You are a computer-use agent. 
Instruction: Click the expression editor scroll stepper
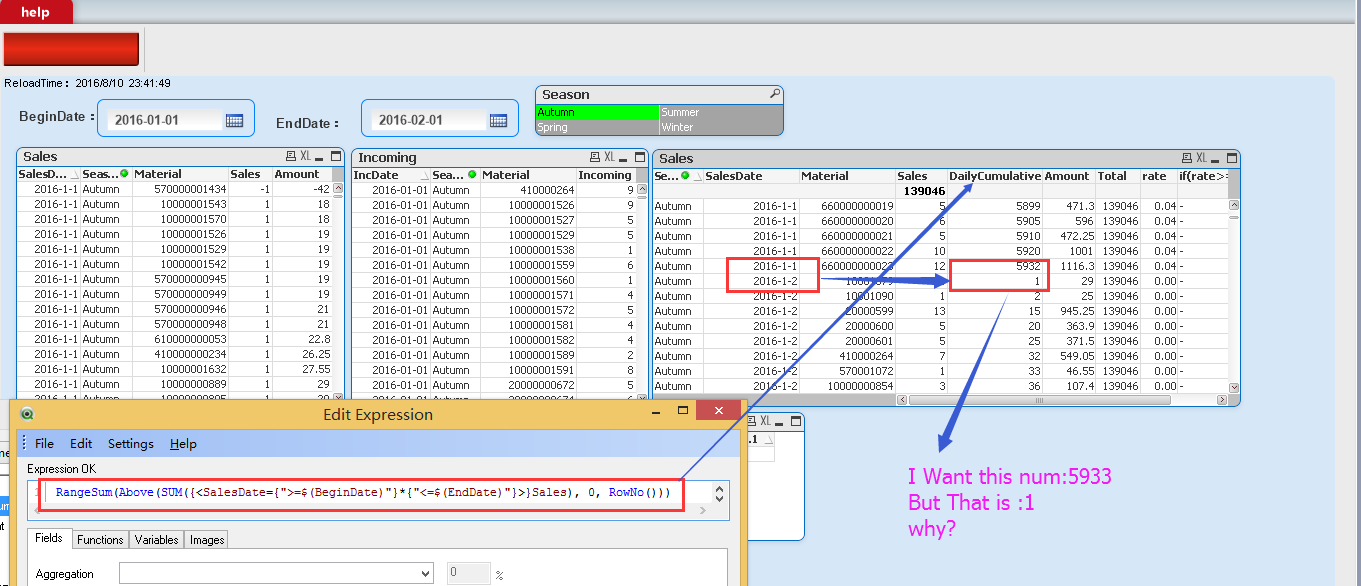pos(718,493)
